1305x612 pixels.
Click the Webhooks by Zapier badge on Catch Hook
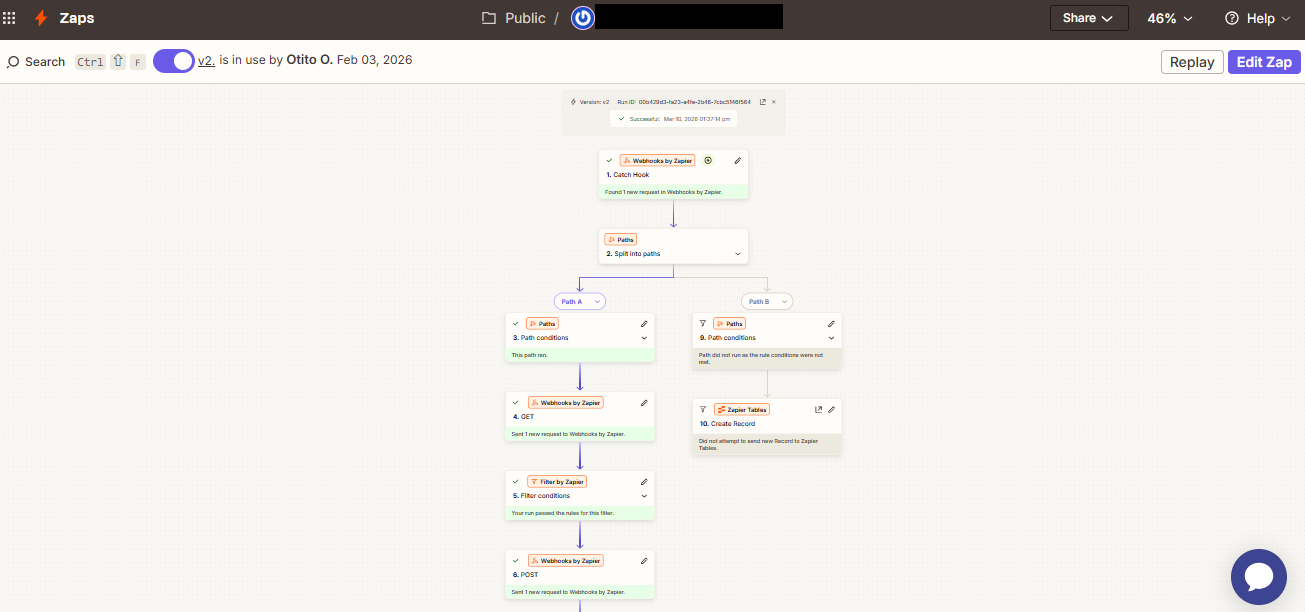[x=657, y=160]
